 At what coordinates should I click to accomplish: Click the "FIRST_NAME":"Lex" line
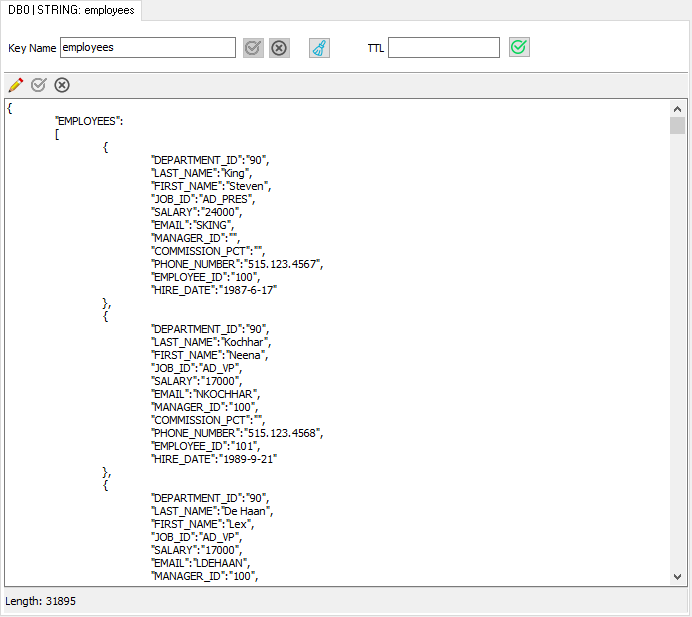pos(203,524)
